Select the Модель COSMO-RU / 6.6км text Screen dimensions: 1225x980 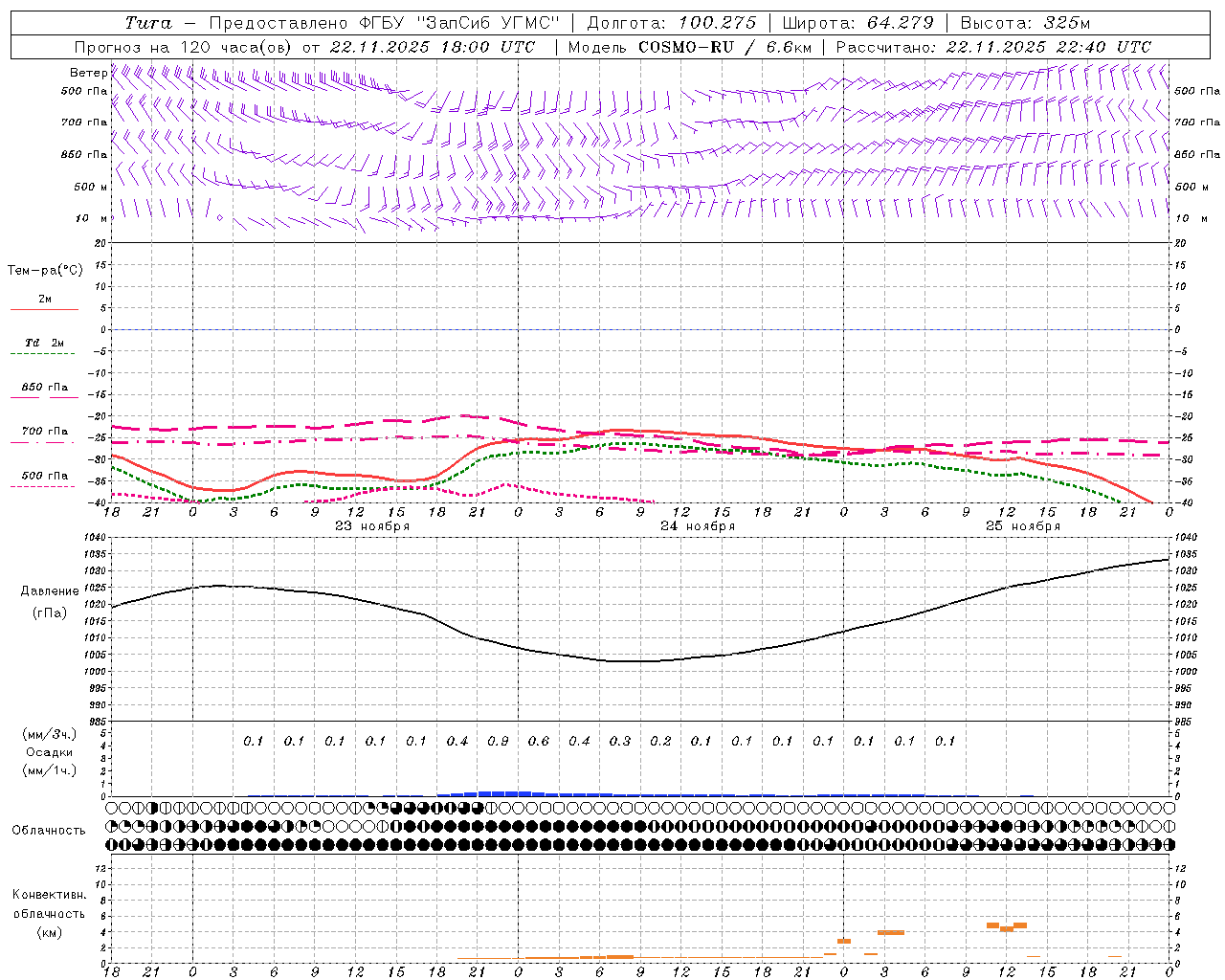(x=690, y=47)
